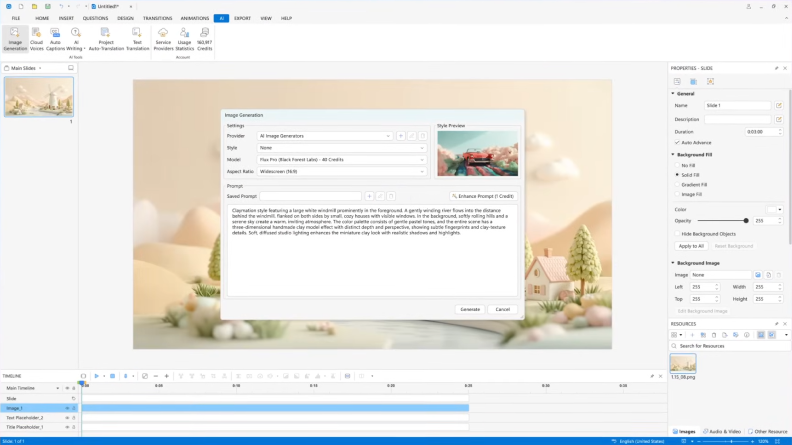Toggle Auto Advance checkbox
Screen dimensions: 792x445
(677, 142)
